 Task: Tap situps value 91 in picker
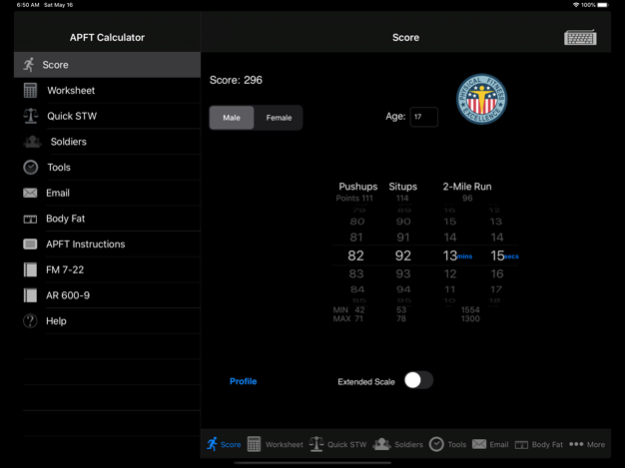(x=403, y=238)
